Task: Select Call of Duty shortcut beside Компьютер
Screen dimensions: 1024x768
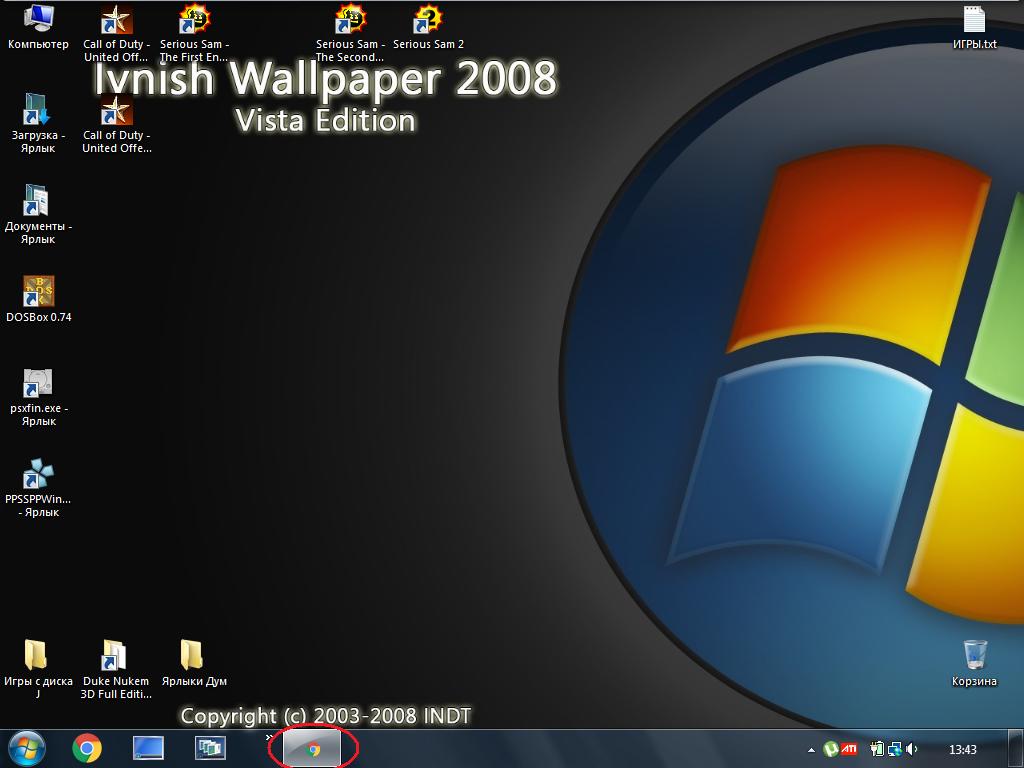Action: click(116, 33)
